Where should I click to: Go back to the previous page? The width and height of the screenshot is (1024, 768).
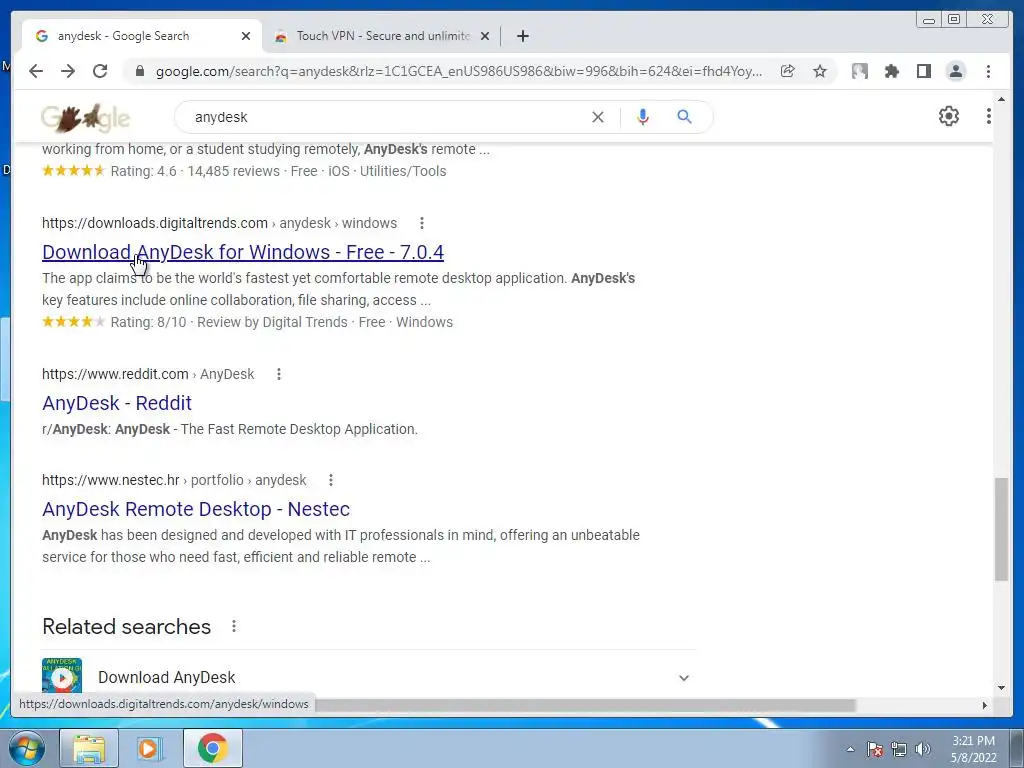click(36, 71)
